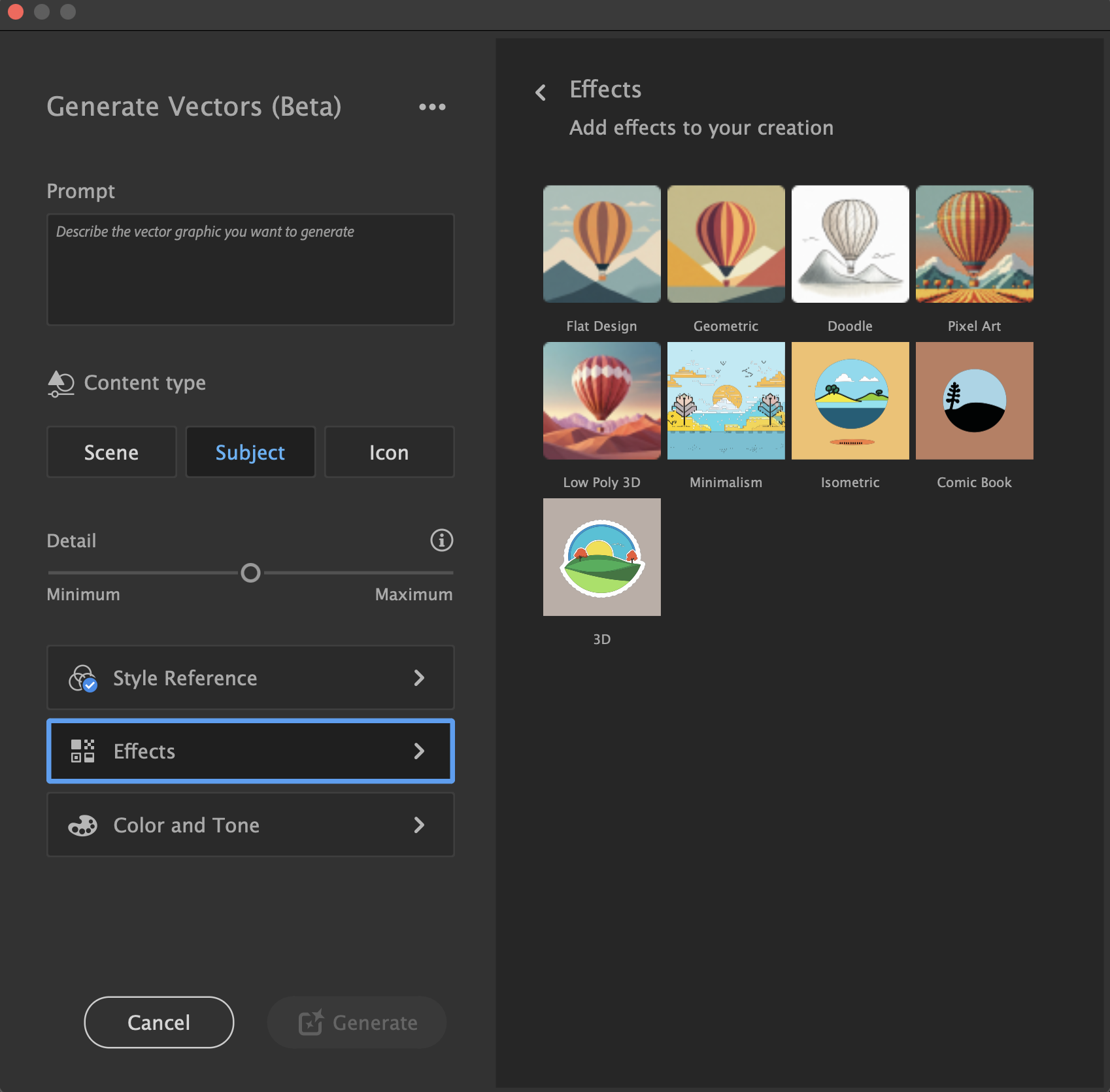Screen dimensions: 1110x1092
Task: Open the overflow menu next to Generate Vectors
Action: coord(432,107)
